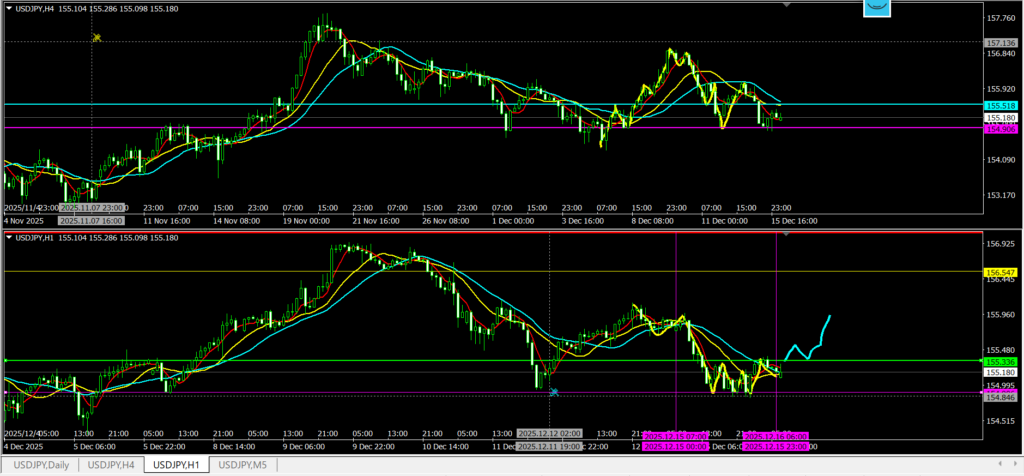Open the H4 chart dropdown triangle
The height and width of the screenshot is (476, 1024).
coord(10,9)
